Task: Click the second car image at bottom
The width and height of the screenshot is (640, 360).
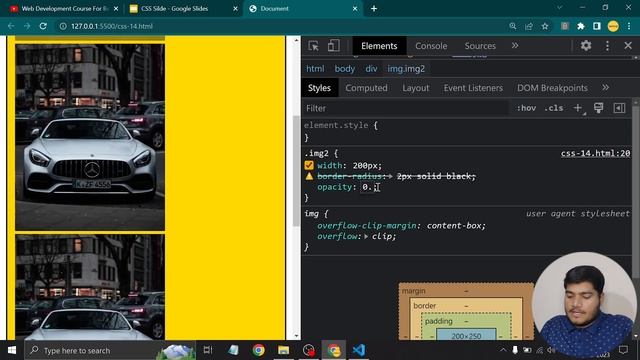Action: (x=90, y=287)
